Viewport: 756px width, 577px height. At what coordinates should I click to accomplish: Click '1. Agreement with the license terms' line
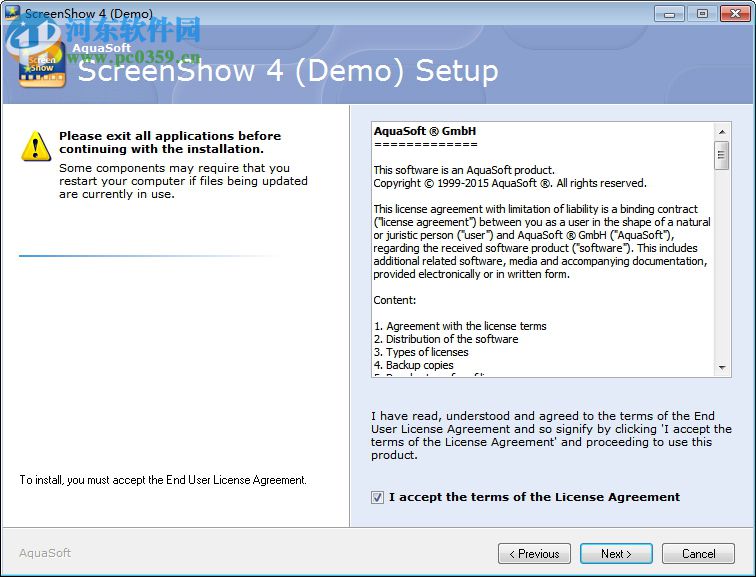(460, 326)
